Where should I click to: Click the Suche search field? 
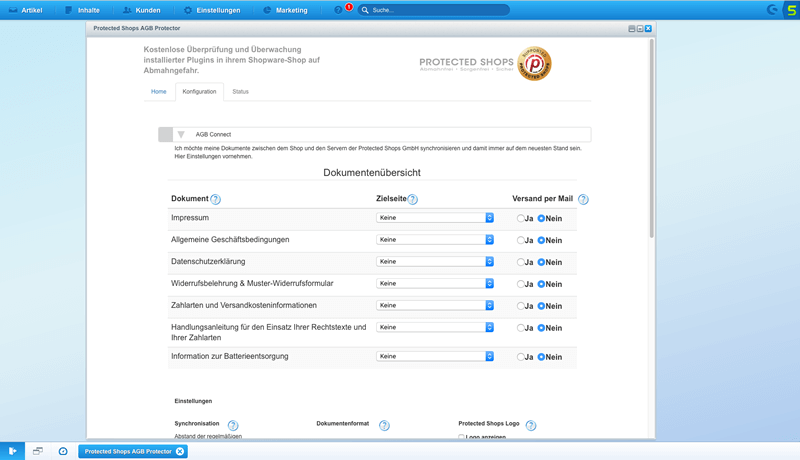434,10
